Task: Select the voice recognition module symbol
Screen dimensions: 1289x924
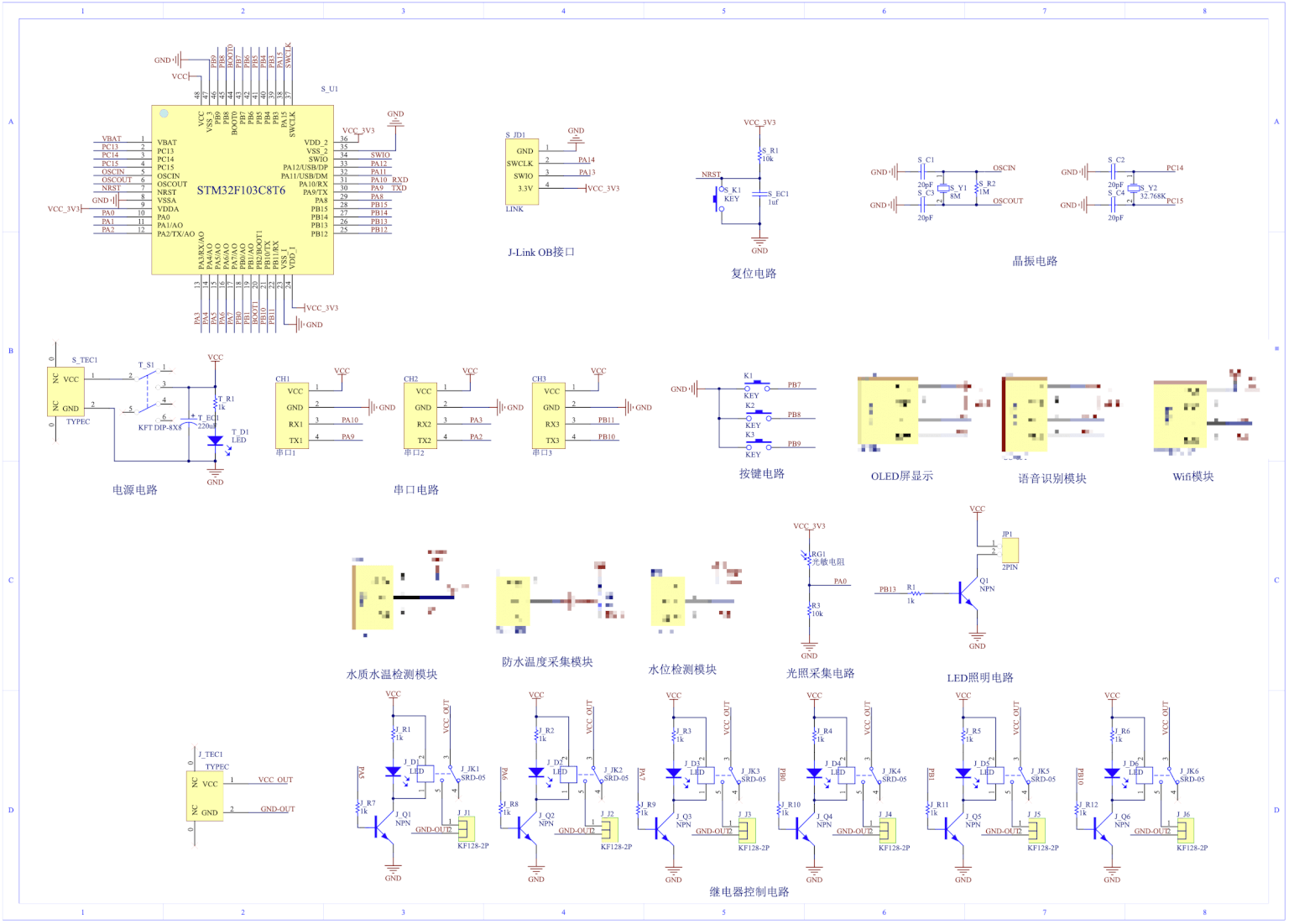Action: [x=1025, y=415]
